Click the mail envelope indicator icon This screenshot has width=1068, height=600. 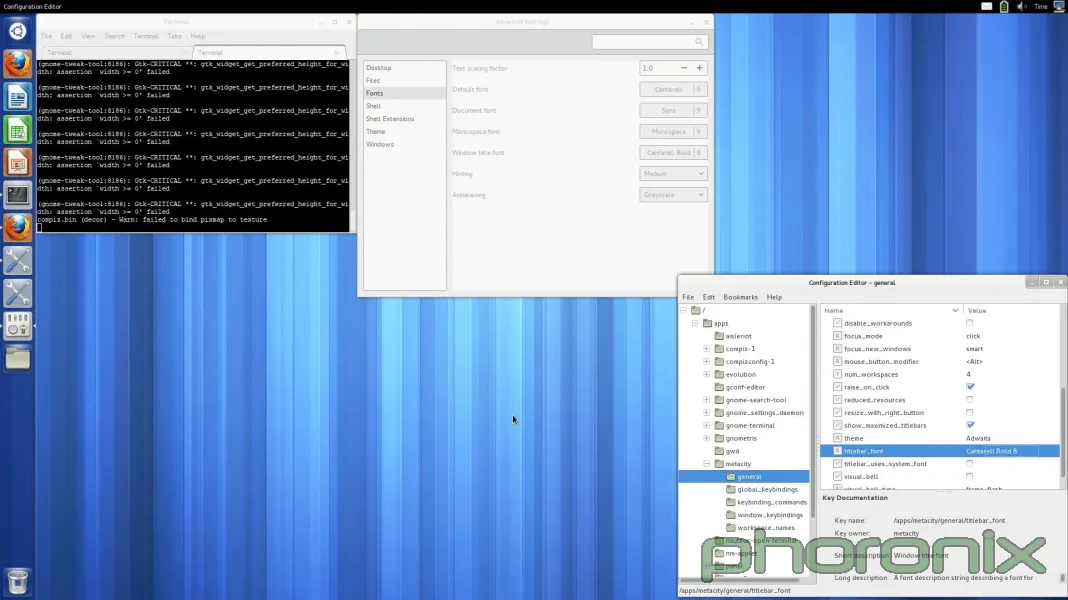coord(987,7)
